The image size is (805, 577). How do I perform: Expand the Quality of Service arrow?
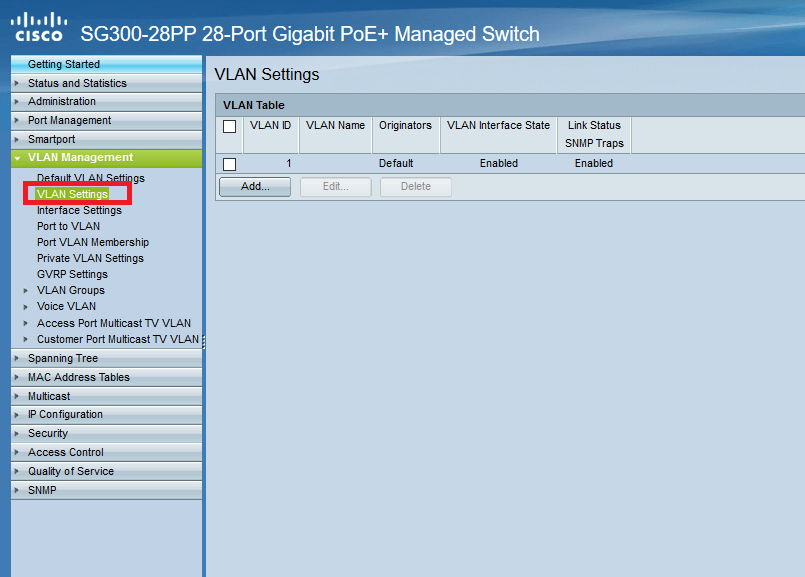(17, 471)
